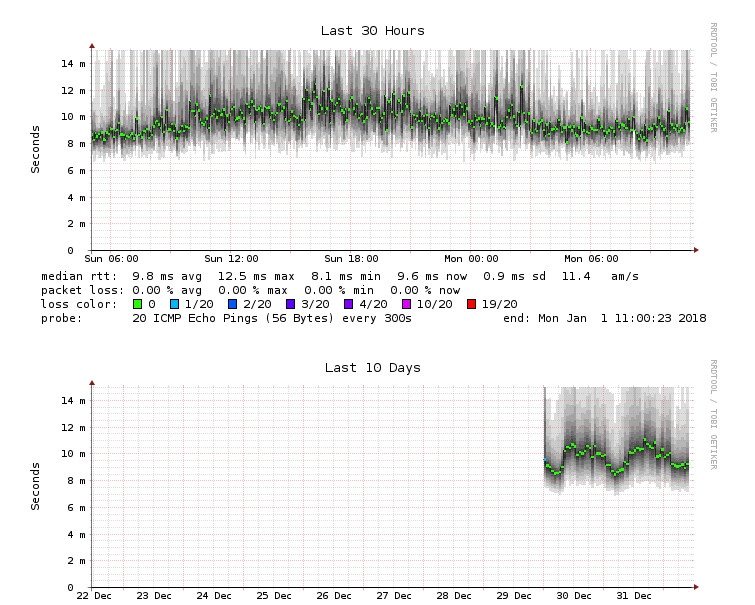
Task: Click the Seconds axis label of the 30 Hours graph
Action: tap(35, 149)
